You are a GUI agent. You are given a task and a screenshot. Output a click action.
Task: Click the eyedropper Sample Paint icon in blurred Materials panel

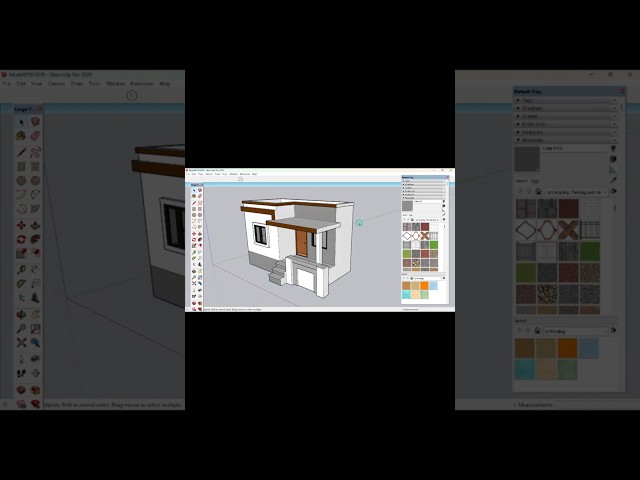click(613, 180)
